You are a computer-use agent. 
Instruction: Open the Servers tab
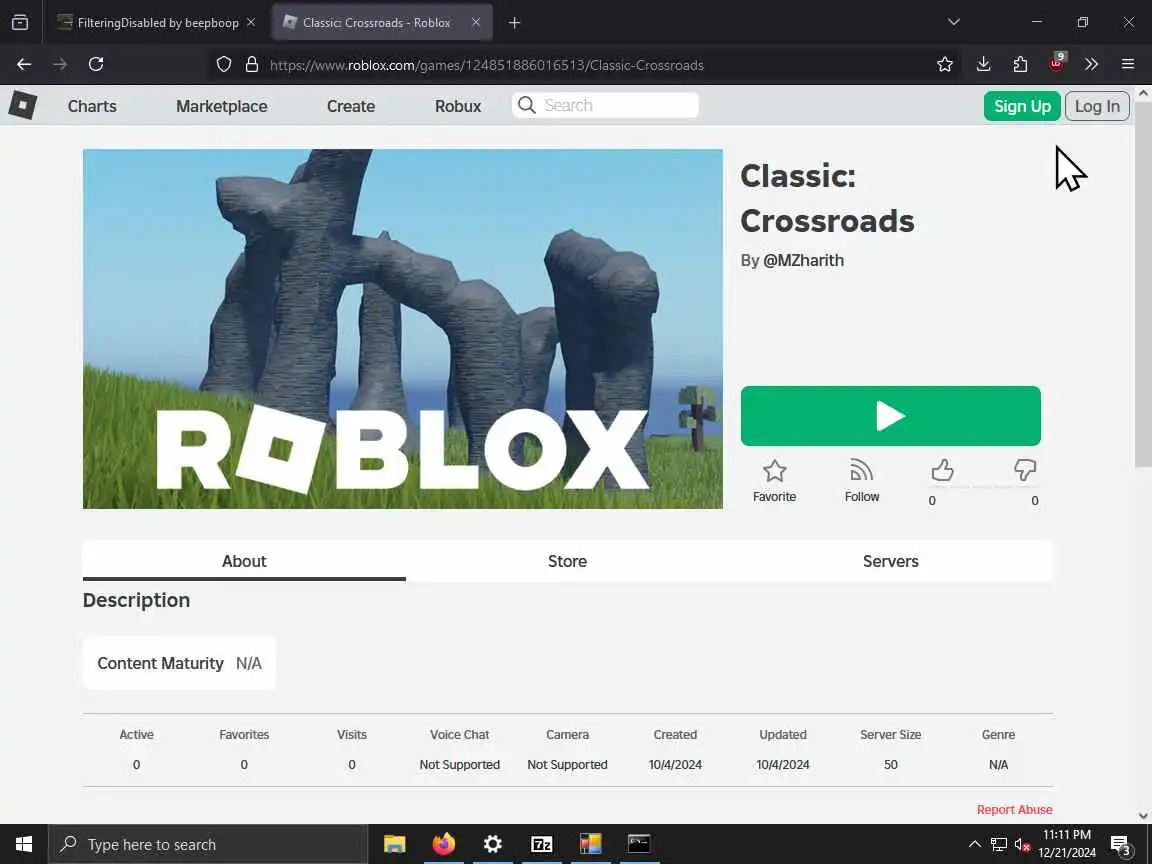coord(890,561)
